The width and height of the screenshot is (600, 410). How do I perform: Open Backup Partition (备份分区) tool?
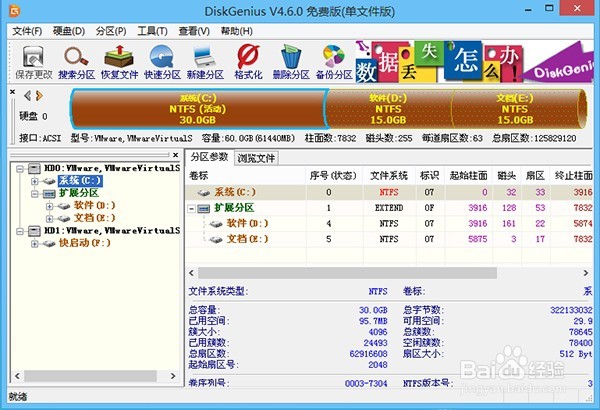point(334,62)
